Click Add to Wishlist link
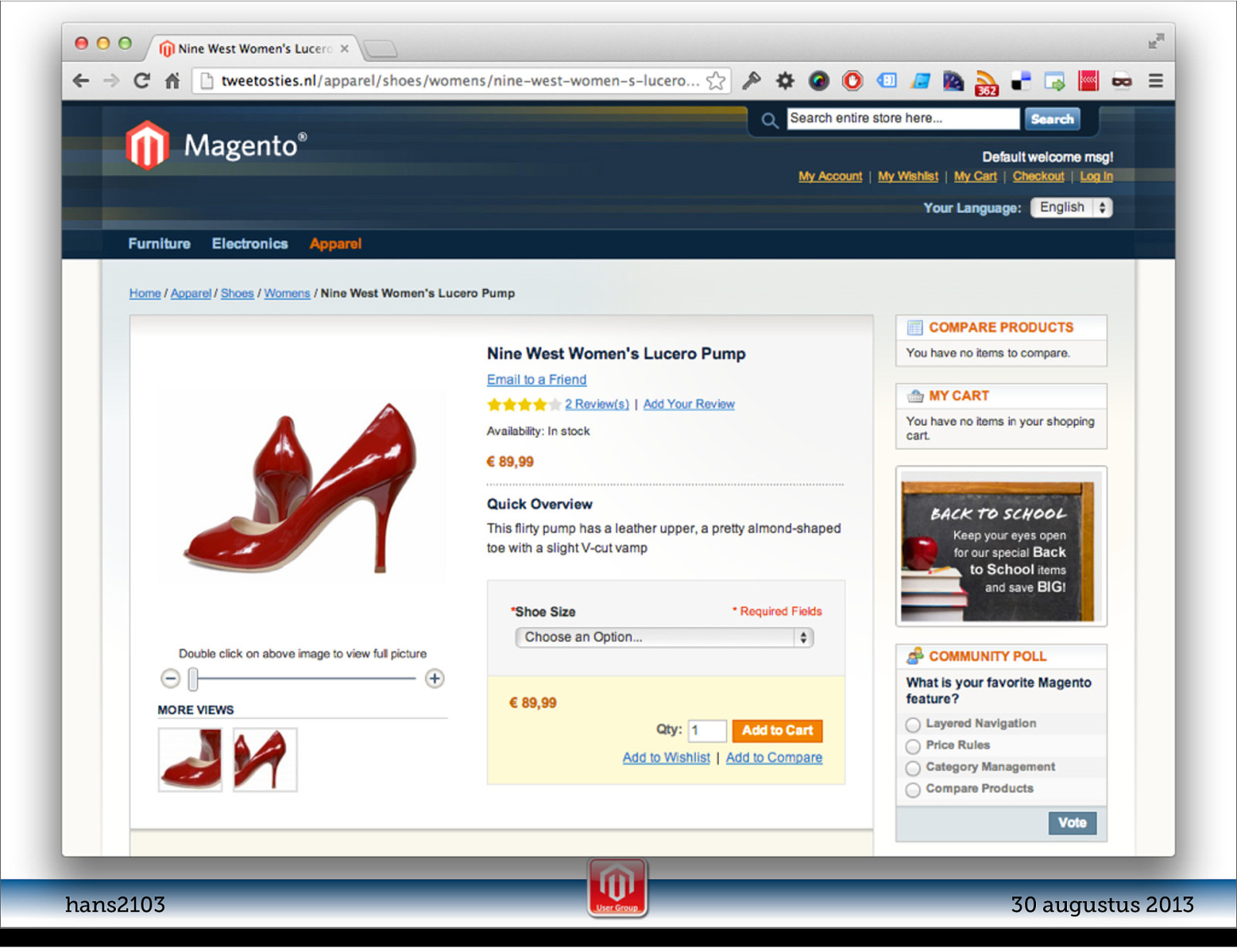 [x=666, y=758]
